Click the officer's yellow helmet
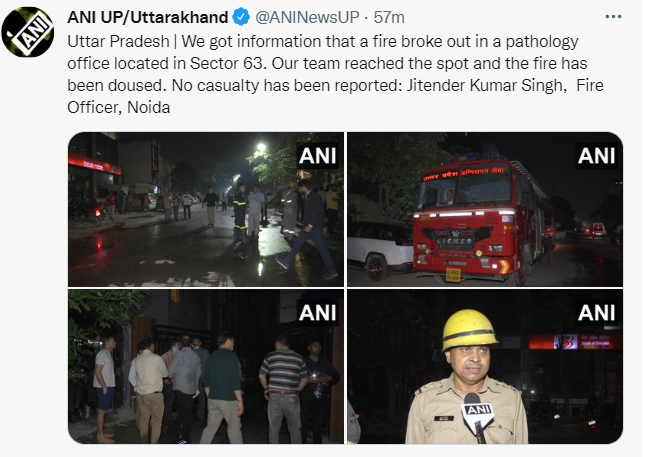This screenshot has height=457, width=650. click(468, 329)
